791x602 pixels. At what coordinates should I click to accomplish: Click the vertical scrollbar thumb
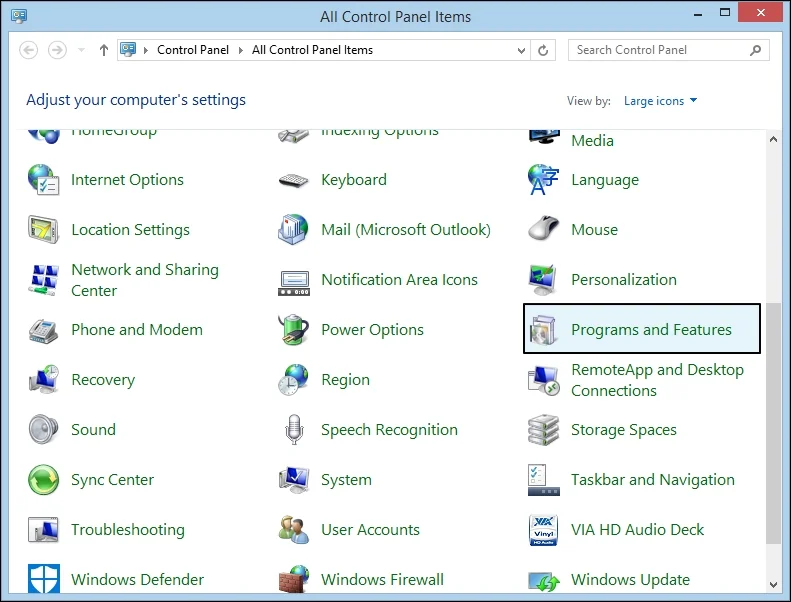click(x=773, y=423)
